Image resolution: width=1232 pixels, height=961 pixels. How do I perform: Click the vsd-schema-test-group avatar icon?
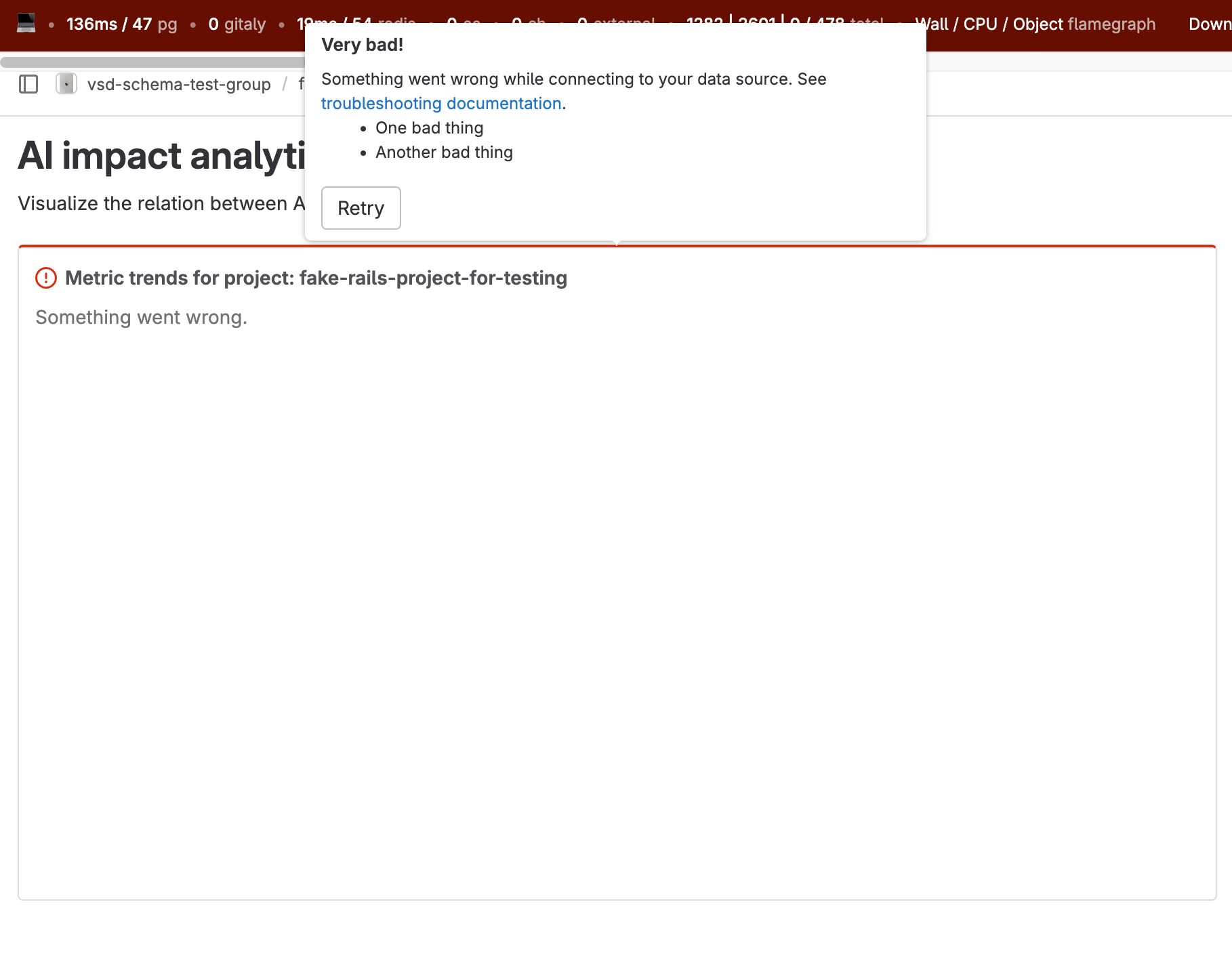[x=66, y=85]
